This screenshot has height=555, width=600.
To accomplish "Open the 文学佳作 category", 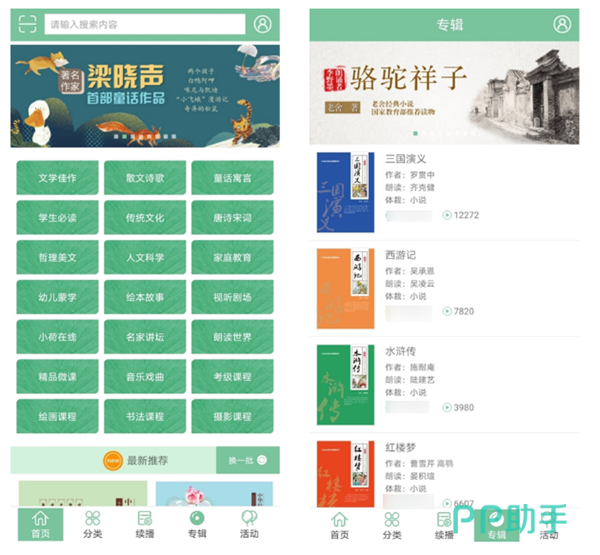I will coord(57,178).
